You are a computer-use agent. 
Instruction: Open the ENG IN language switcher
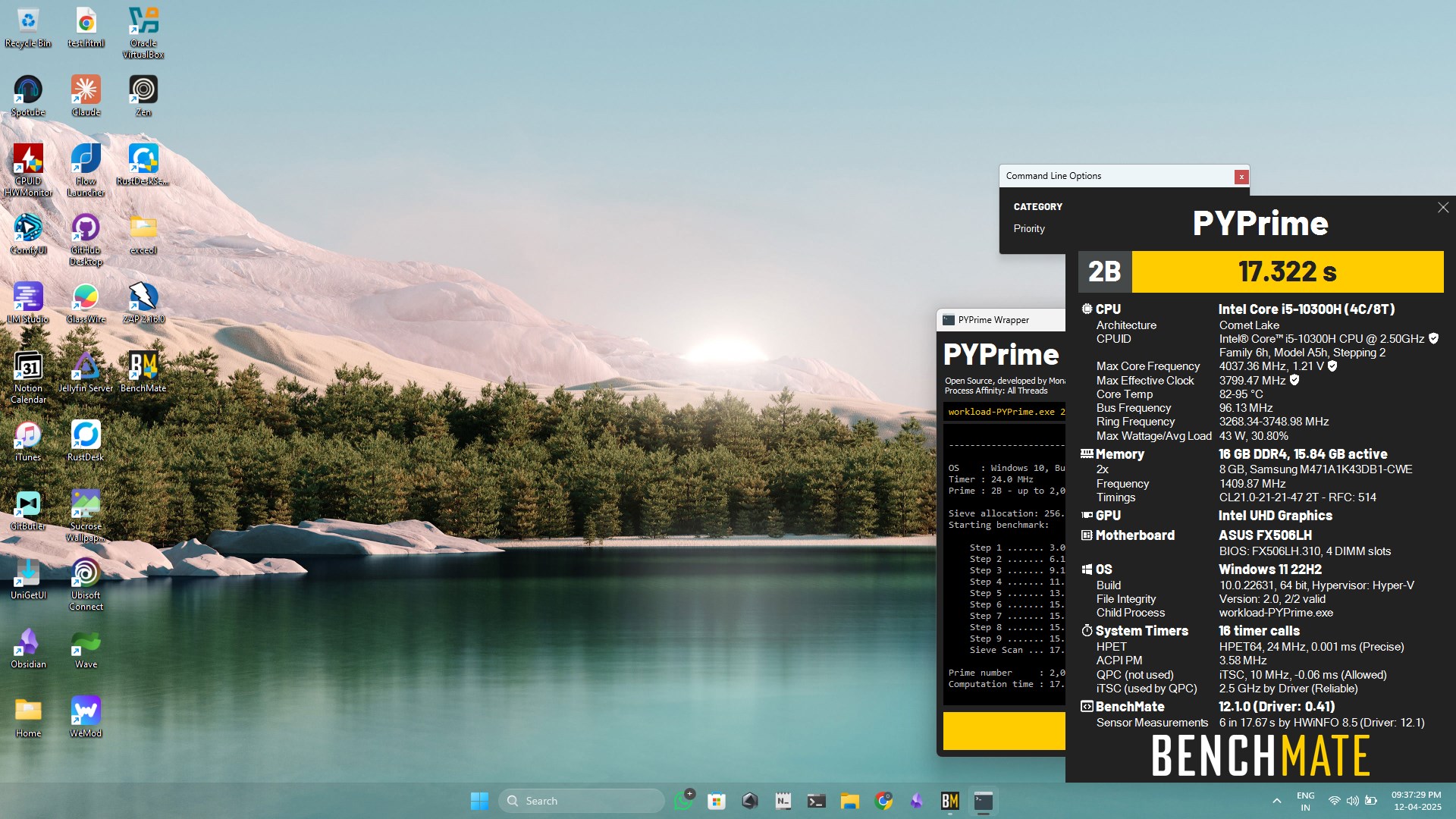tap(1305, 801)
